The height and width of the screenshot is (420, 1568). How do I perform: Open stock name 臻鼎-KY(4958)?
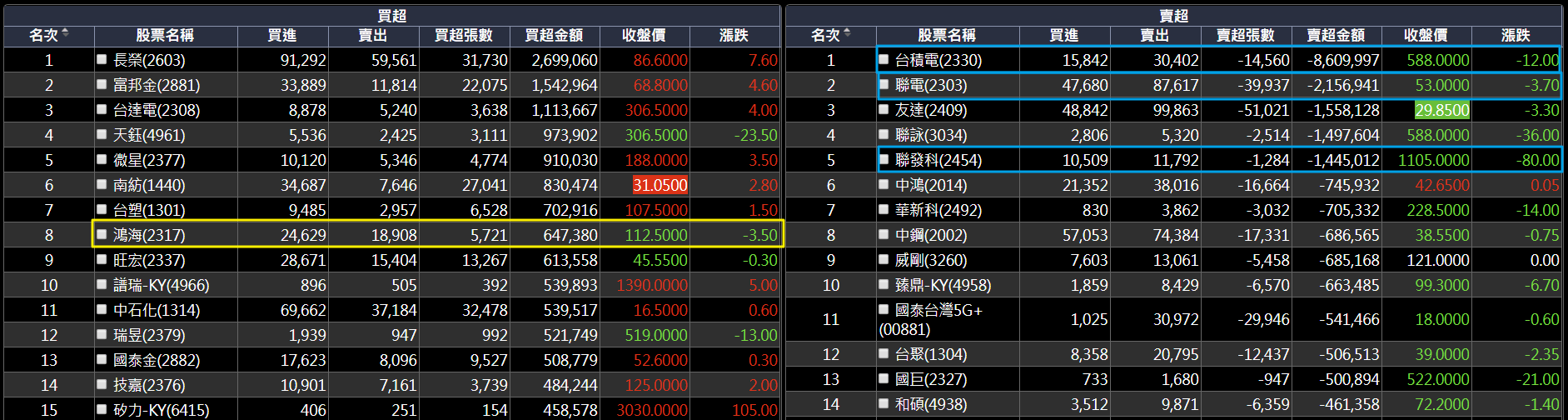(x=943, y=285)
